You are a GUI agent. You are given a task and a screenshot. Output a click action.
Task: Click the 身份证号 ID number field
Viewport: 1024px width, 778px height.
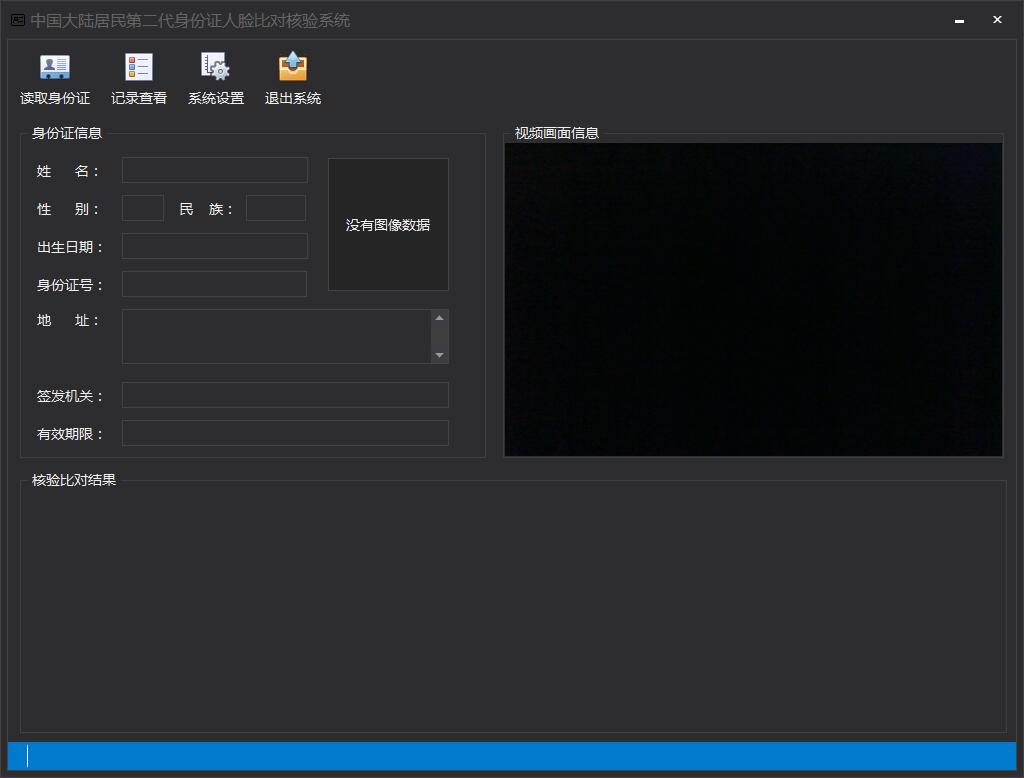coord(215,284)
